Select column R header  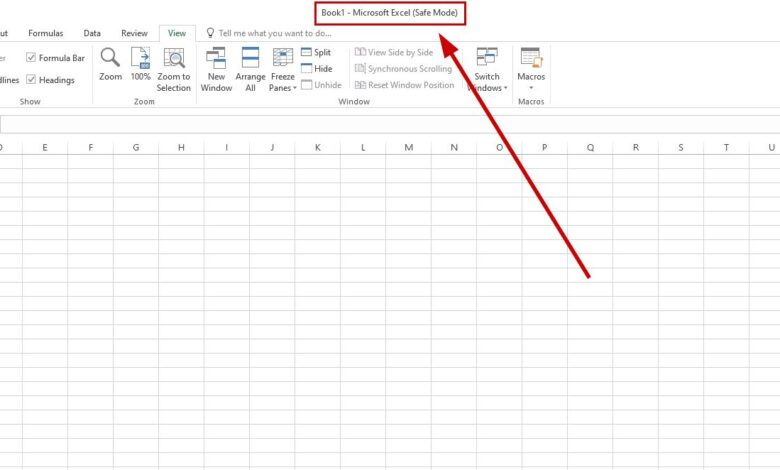(636, 147)
